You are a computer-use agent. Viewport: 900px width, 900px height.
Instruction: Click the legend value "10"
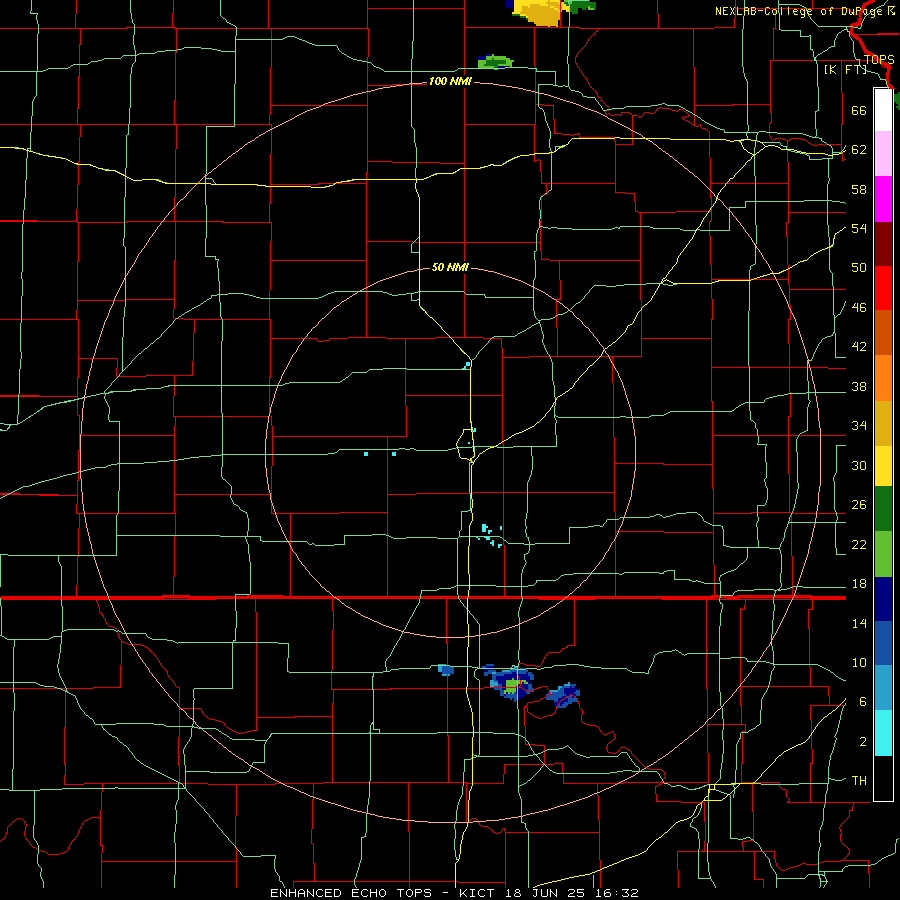point(859,663)
